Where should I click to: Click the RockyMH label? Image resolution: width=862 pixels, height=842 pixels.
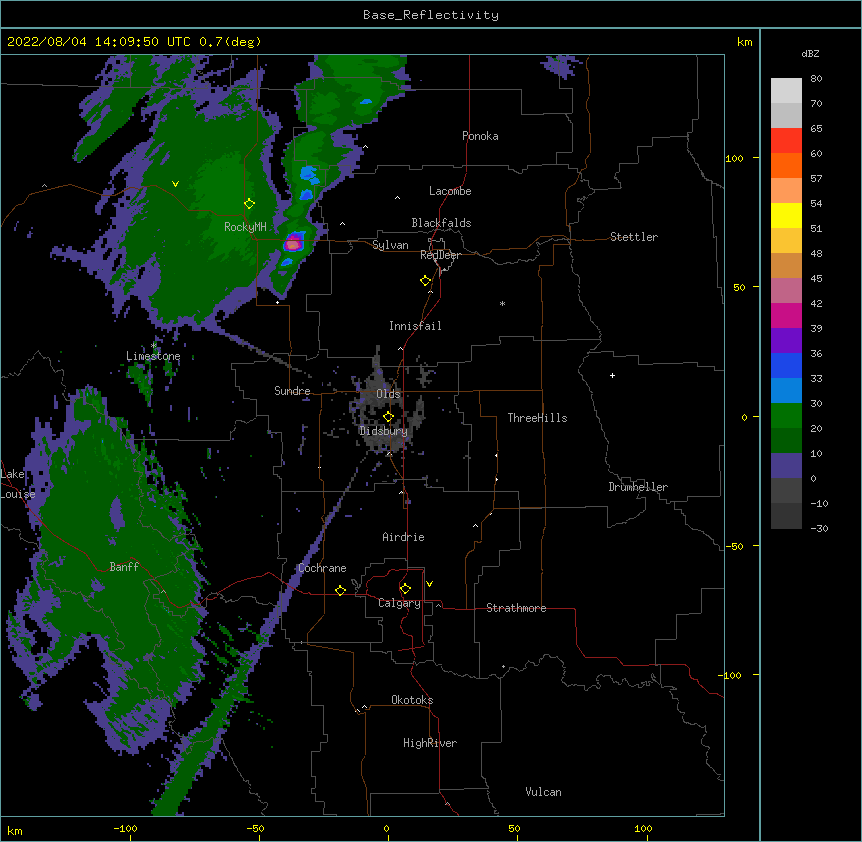pyautogui.click(x=245, y=227)
